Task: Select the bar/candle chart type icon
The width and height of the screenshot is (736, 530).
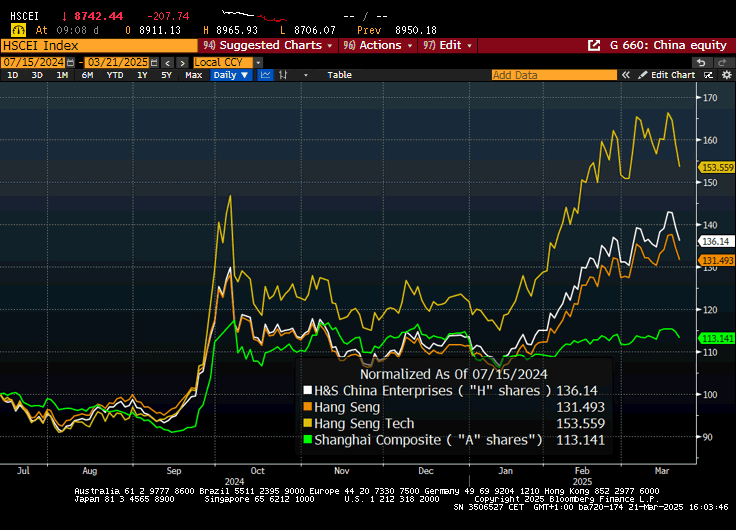Action: pyautogui.click(x=283, y=75)
